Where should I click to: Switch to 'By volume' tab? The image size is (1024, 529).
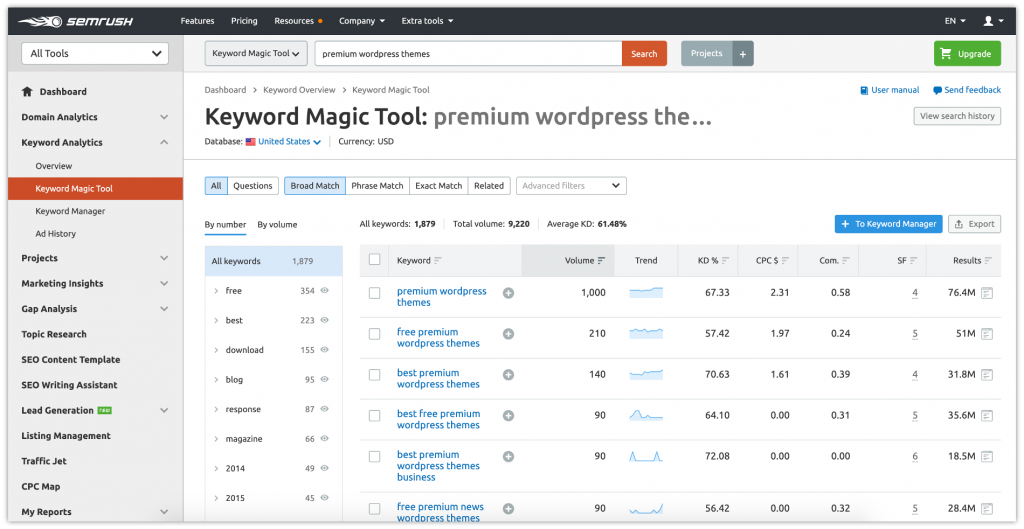pyautogui.click(x=277, y=225)
